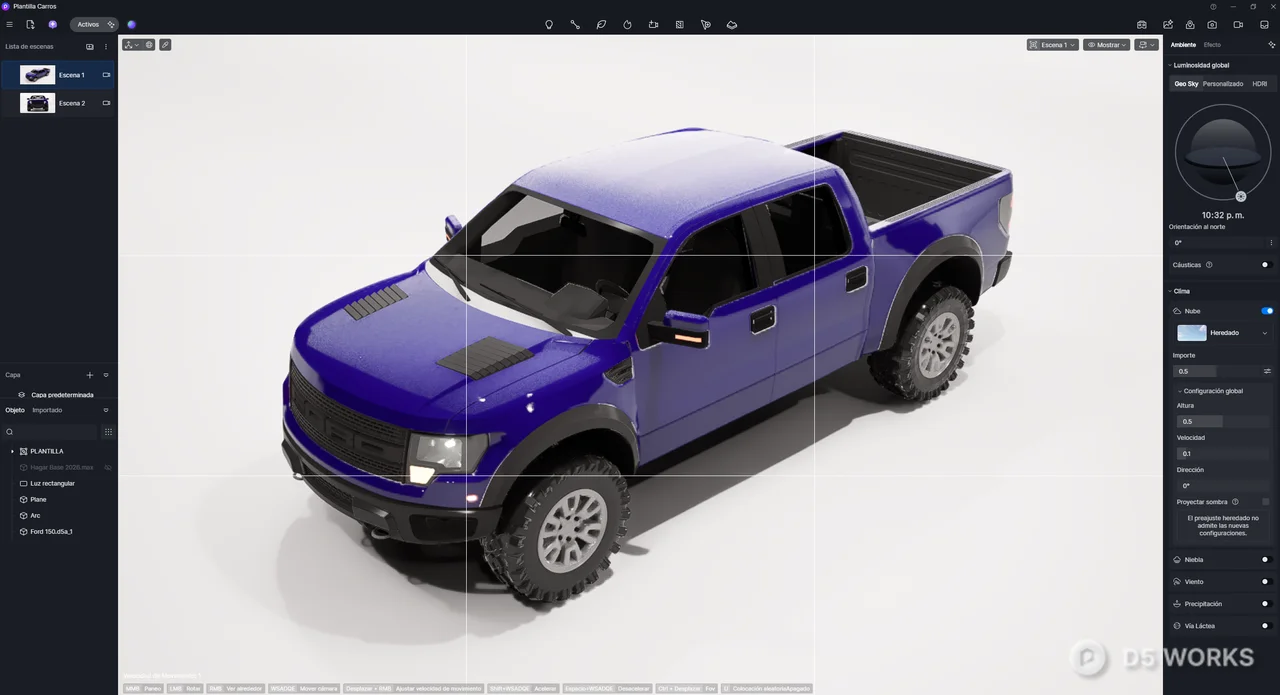Adjust the Importe slider
The width and height of the screenshot is (1280, 695).
(x=1217, y=371)
